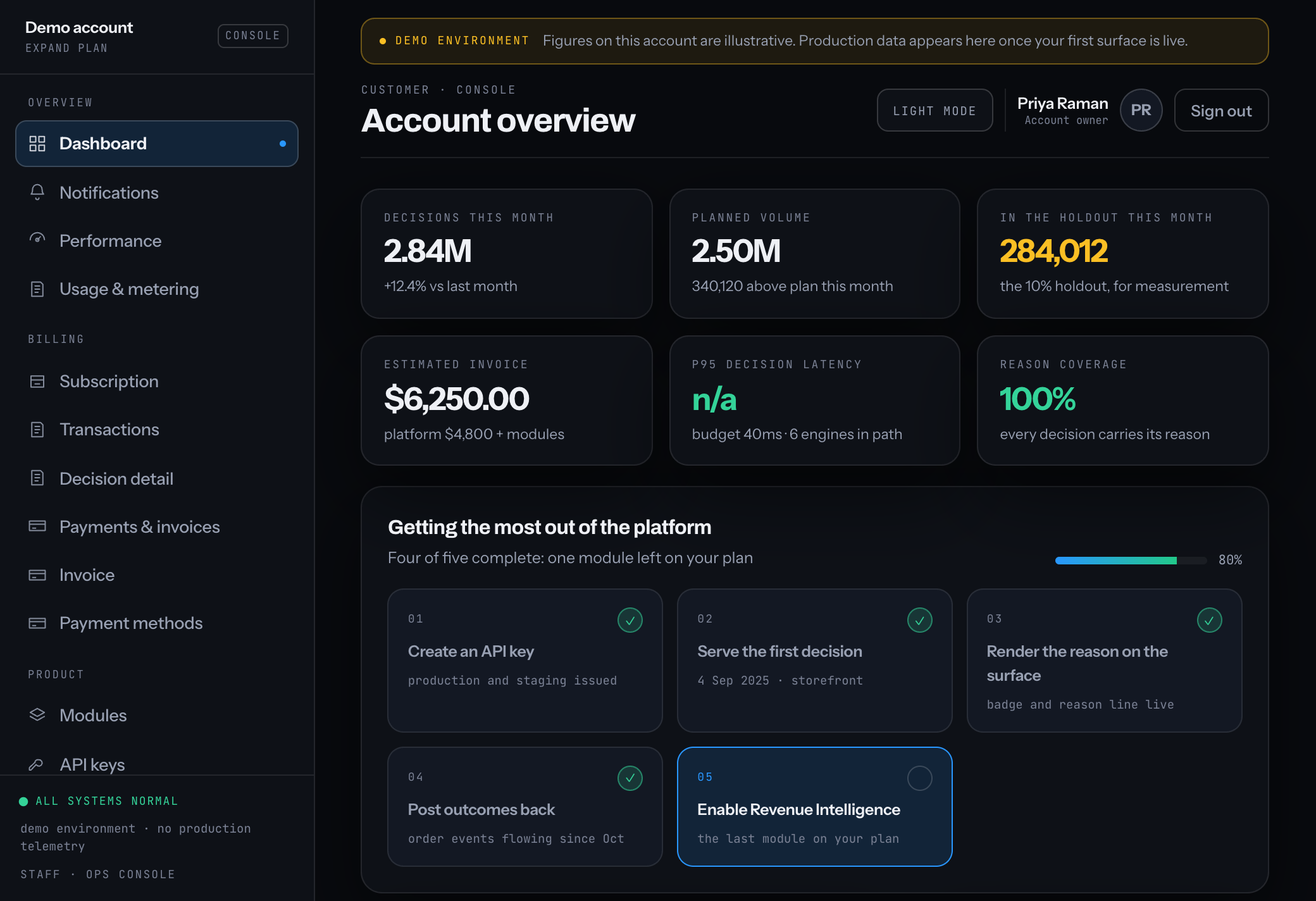Click the check on Post outcomes back

(630, 778)
